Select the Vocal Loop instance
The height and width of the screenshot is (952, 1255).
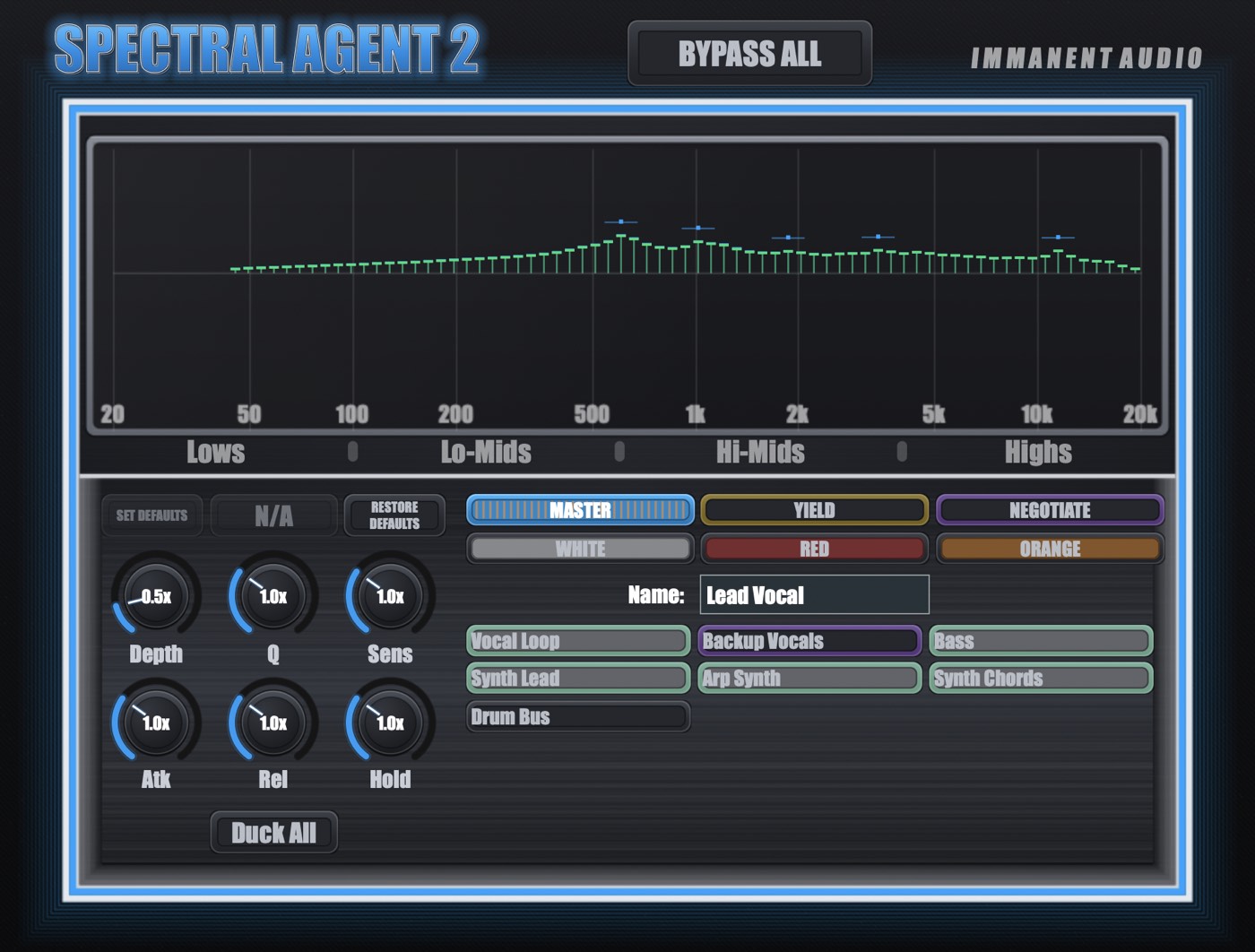(x=578, y=641)
